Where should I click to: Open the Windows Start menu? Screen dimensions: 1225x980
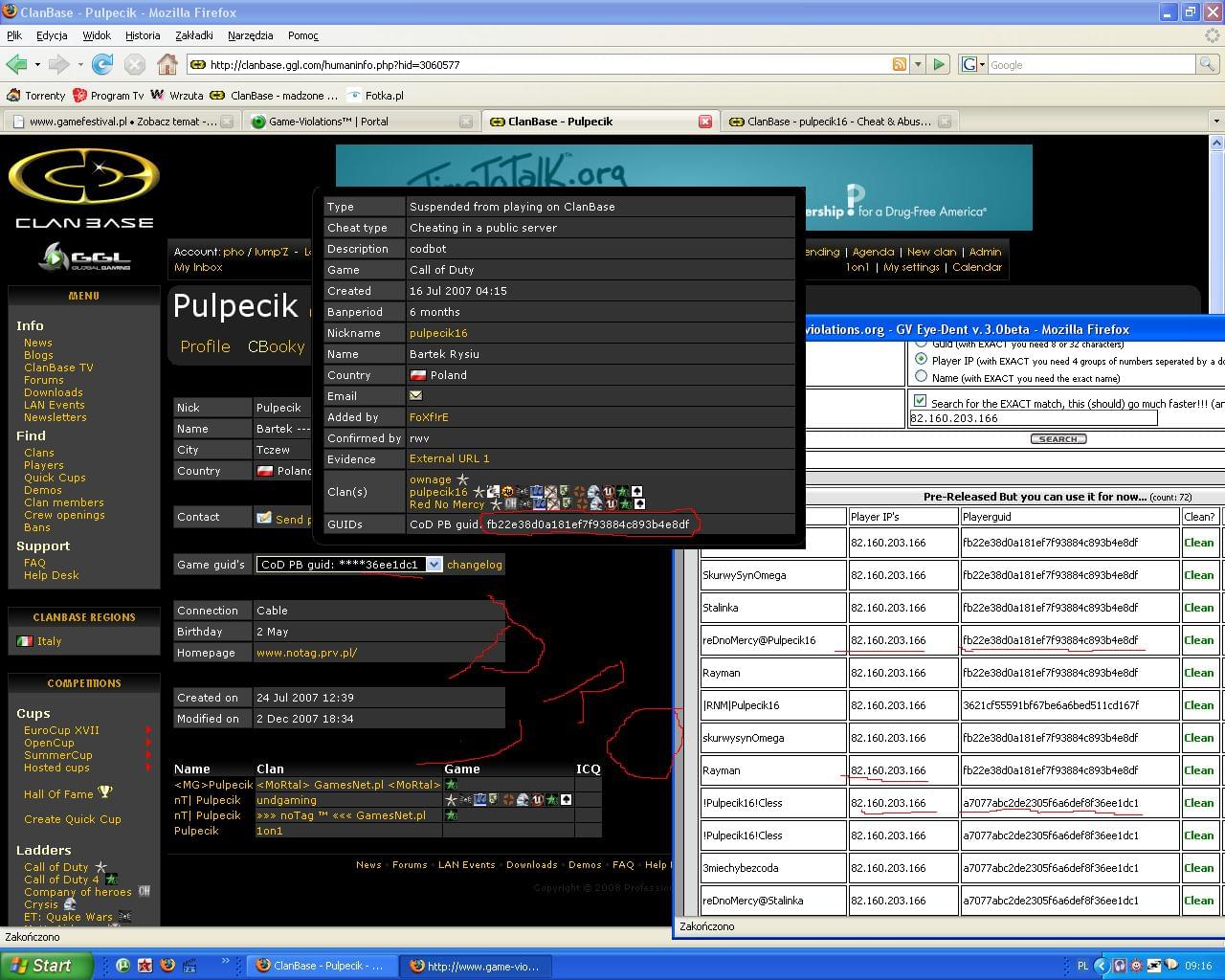[46, 966]
